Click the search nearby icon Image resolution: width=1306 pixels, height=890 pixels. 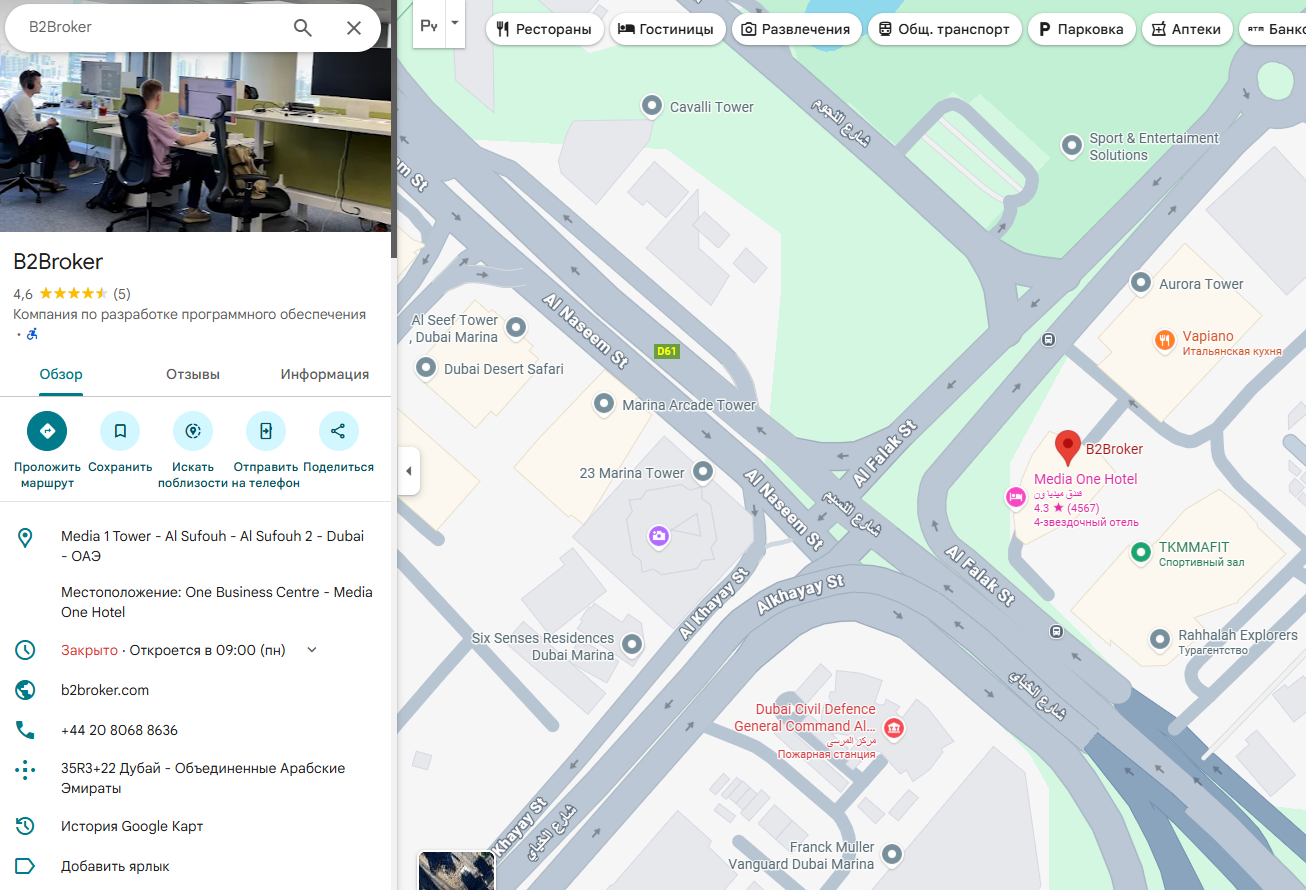(193, 431)
